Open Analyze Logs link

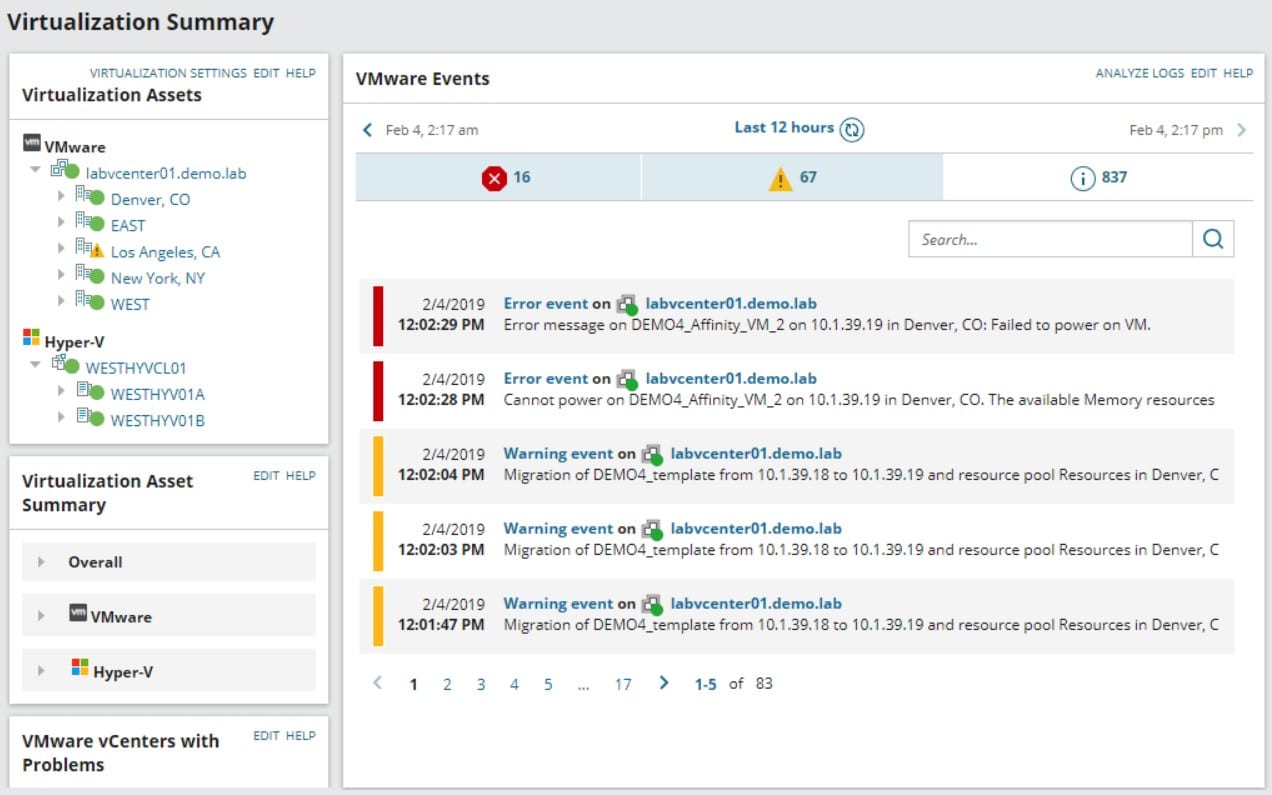1140,73
